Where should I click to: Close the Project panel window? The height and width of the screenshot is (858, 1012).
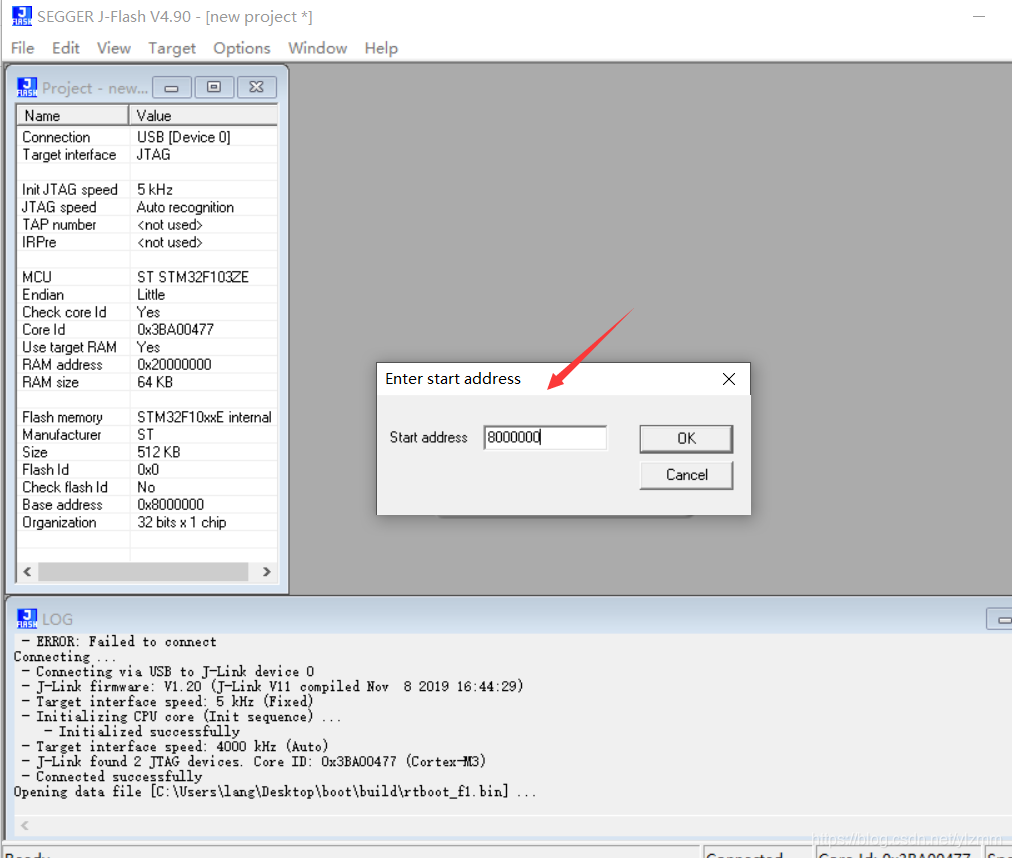click(256, 87)
